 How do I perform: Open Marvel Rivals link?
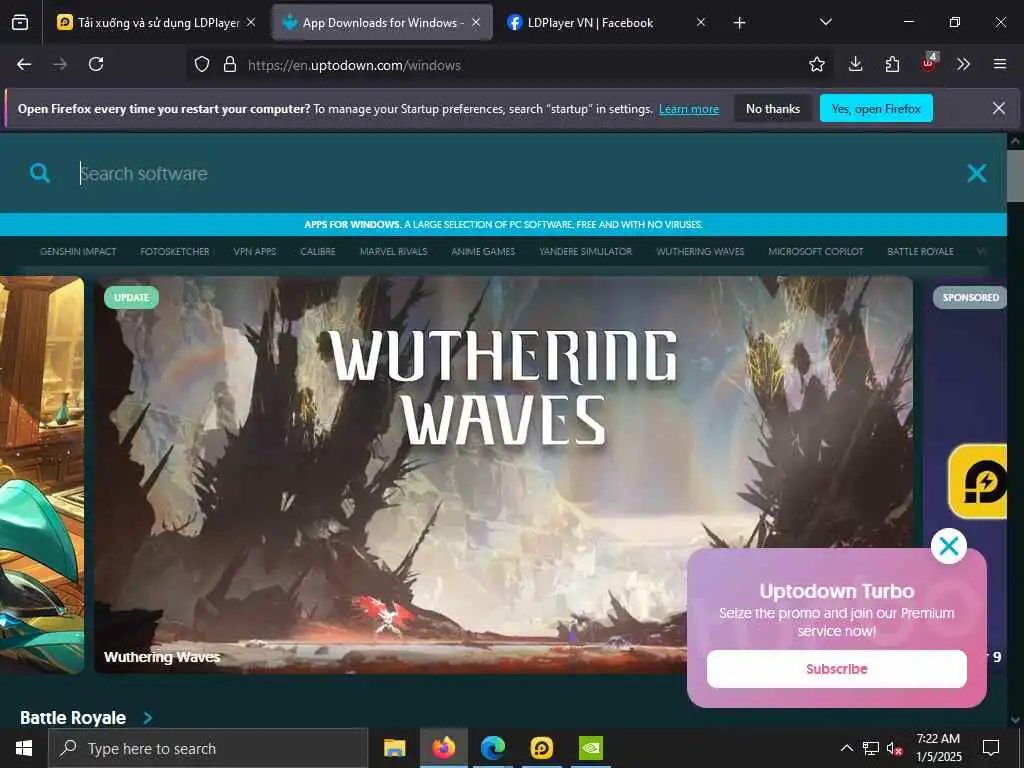(393, 251)
